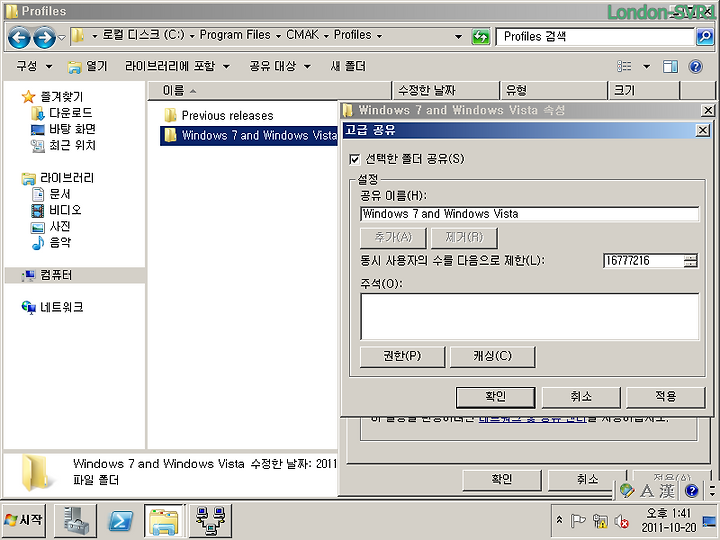
Task: Refresh the Profiles folder view
Action: tap(481, 37)
